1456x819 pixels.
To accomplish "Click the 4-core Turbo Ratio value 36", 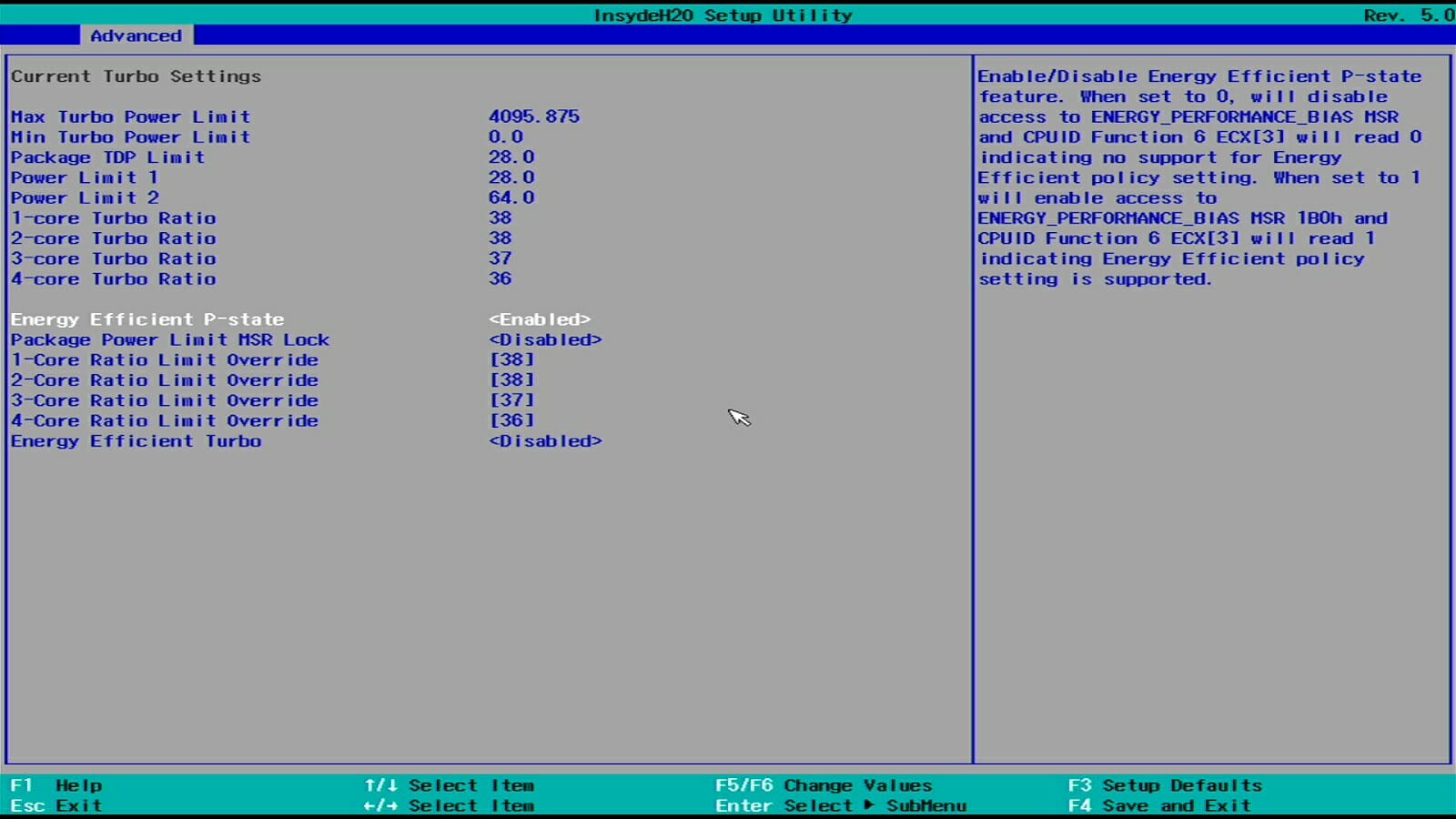I will (x=500, y=278).
